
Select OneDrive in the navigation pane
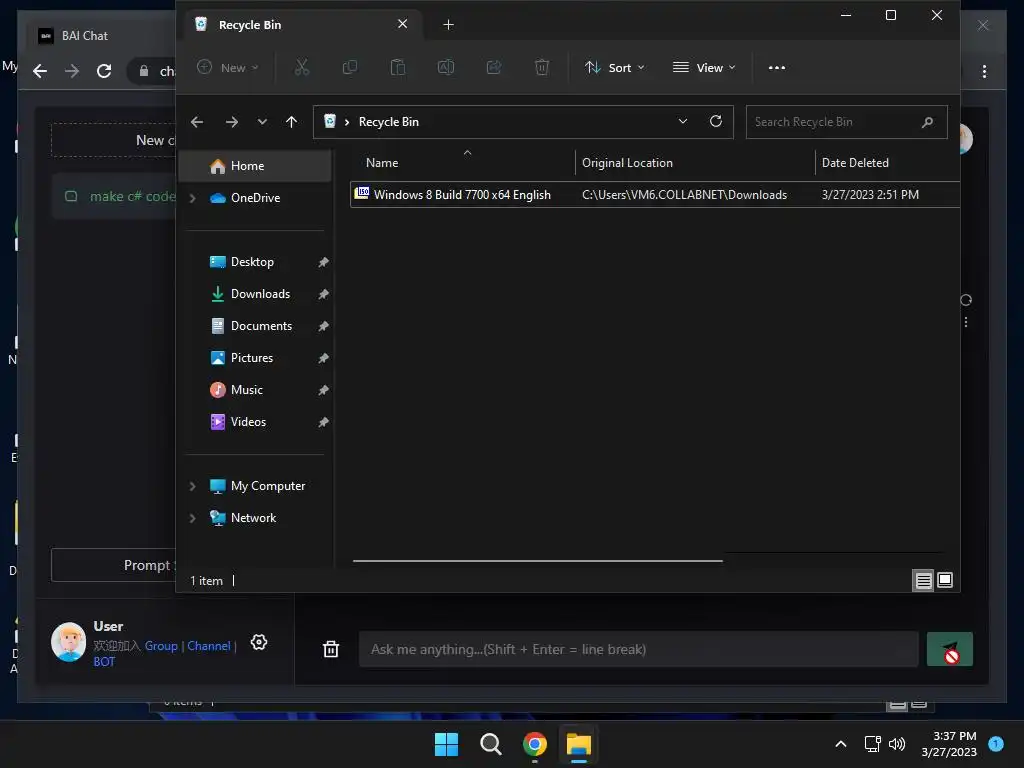point(255,198)
